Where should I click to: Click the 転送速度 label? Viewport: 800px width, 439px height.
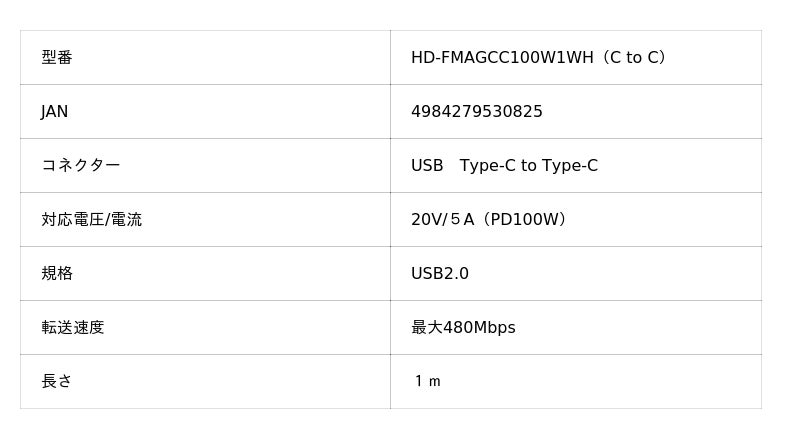[x=73, y=327]
